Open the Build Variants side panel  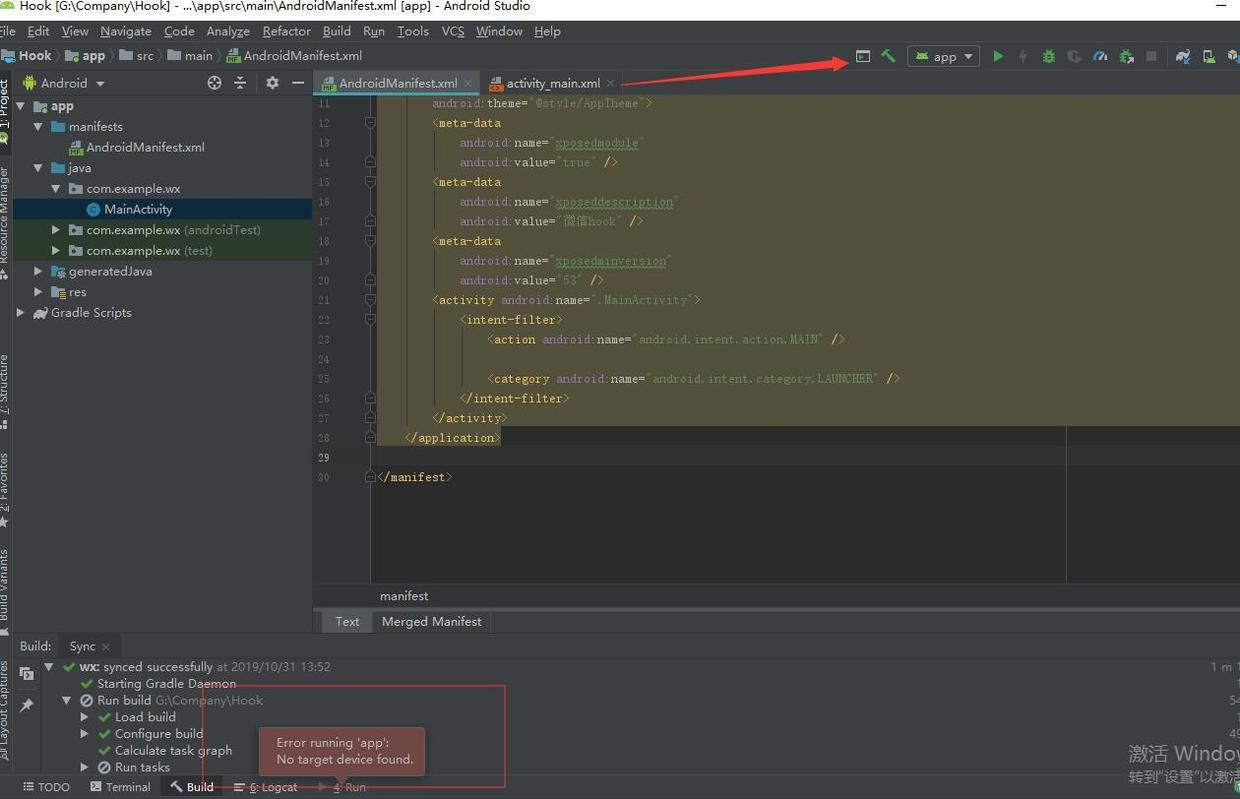(x=5, y=590)
